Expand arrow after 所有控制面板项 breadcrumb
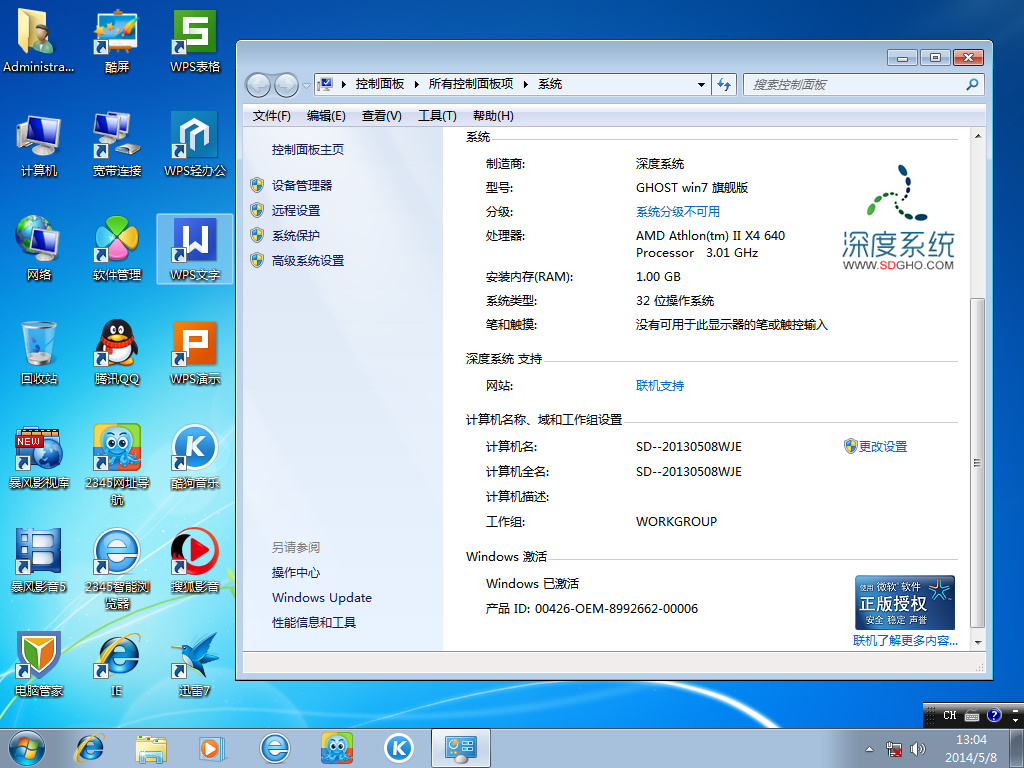 tap(525, 84)
